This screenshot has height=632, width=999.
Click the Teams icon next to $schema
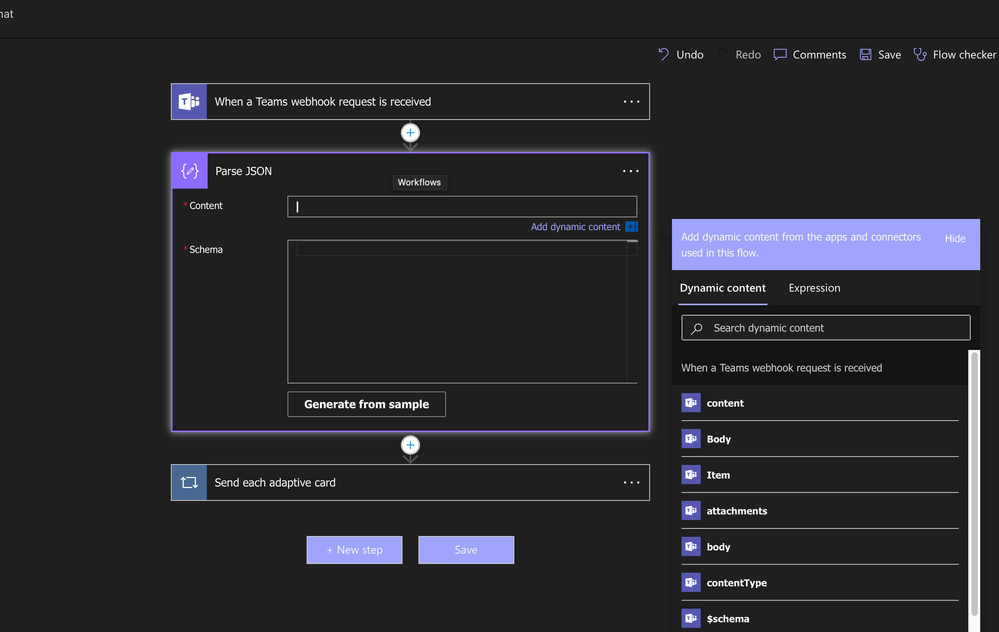click(x=691, y=619)
